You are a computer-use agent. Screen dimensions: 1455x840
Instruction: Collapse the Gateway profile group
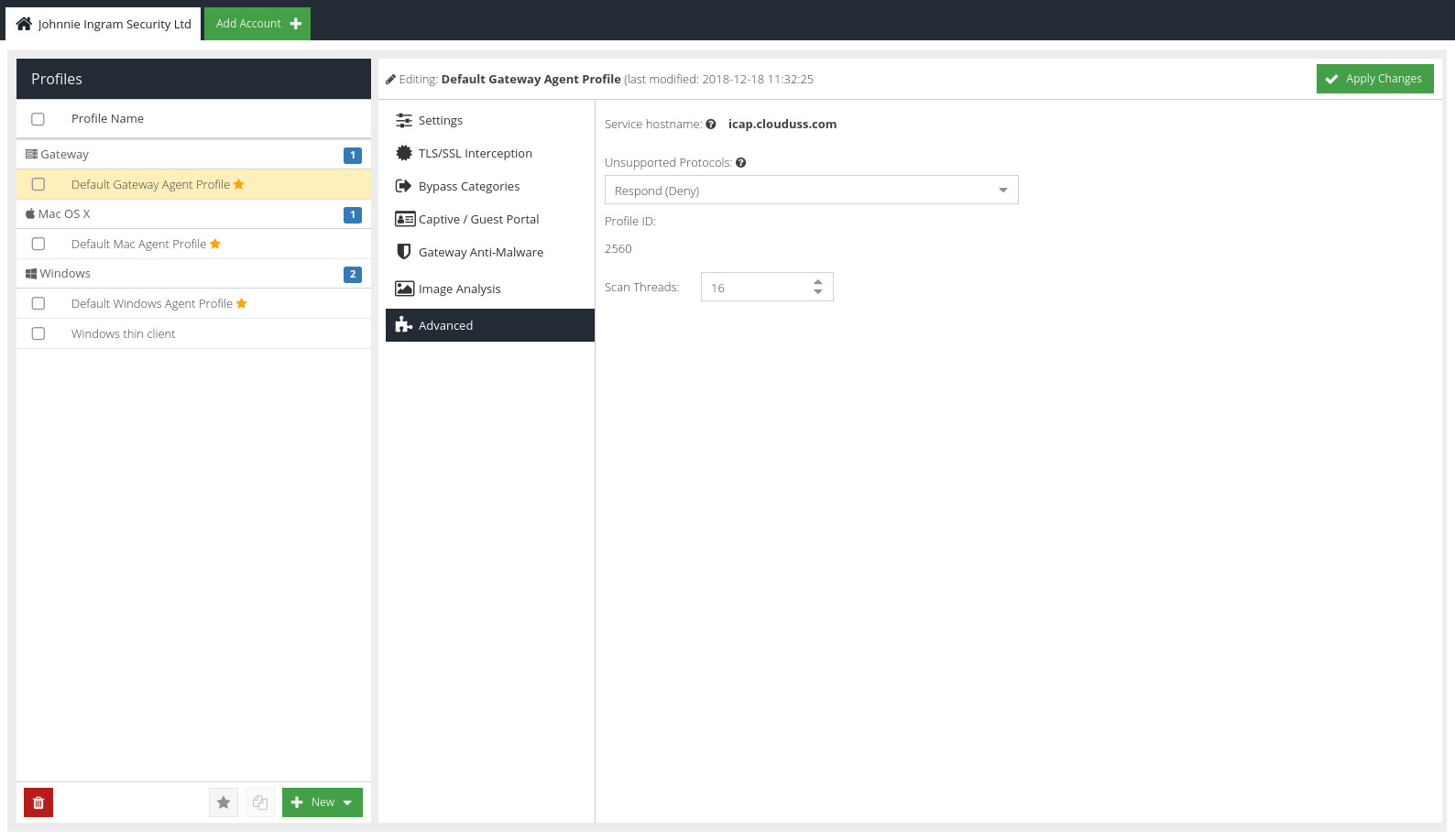click(x=193, y=154)
